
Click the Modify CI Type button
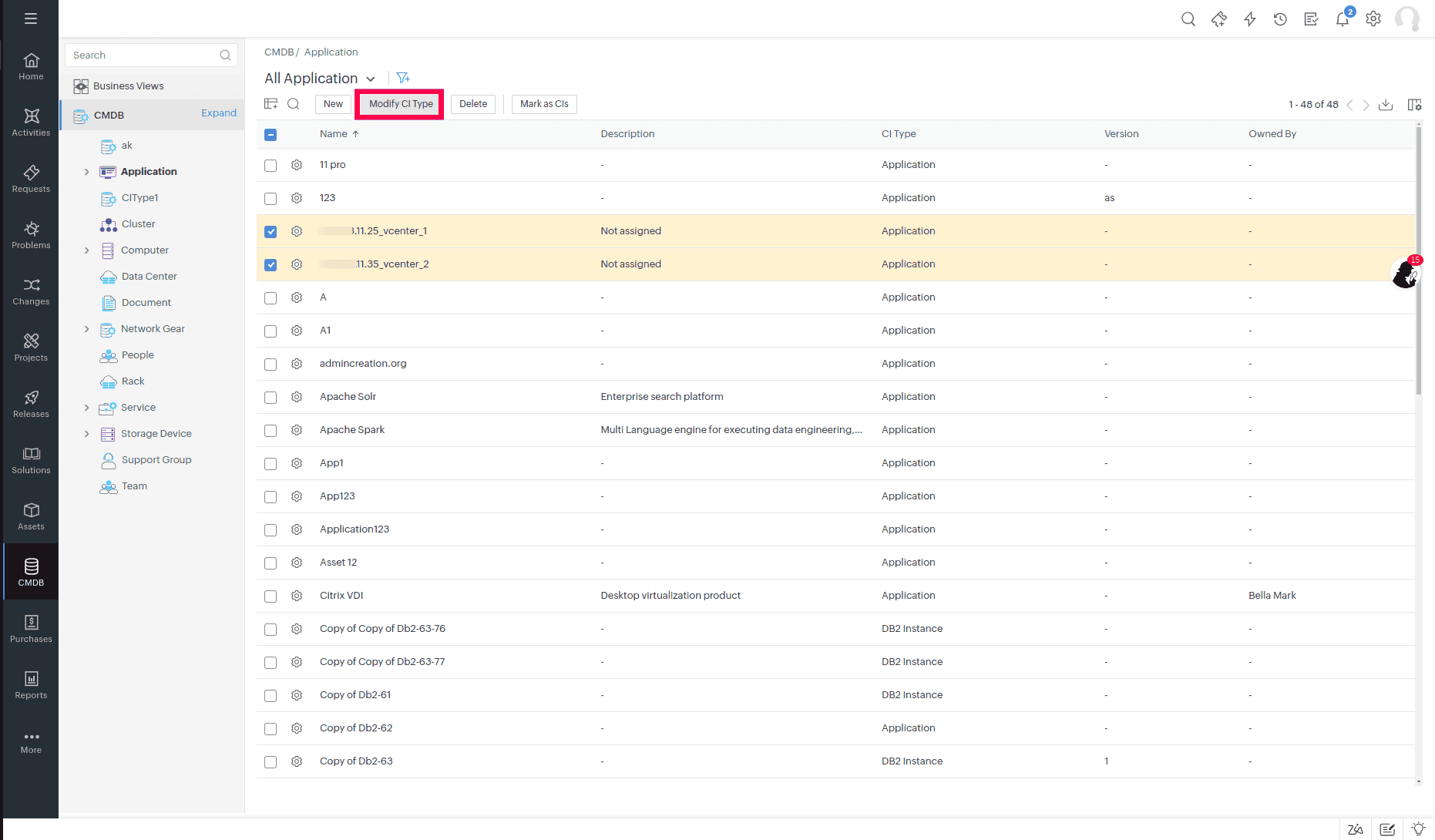400,104
